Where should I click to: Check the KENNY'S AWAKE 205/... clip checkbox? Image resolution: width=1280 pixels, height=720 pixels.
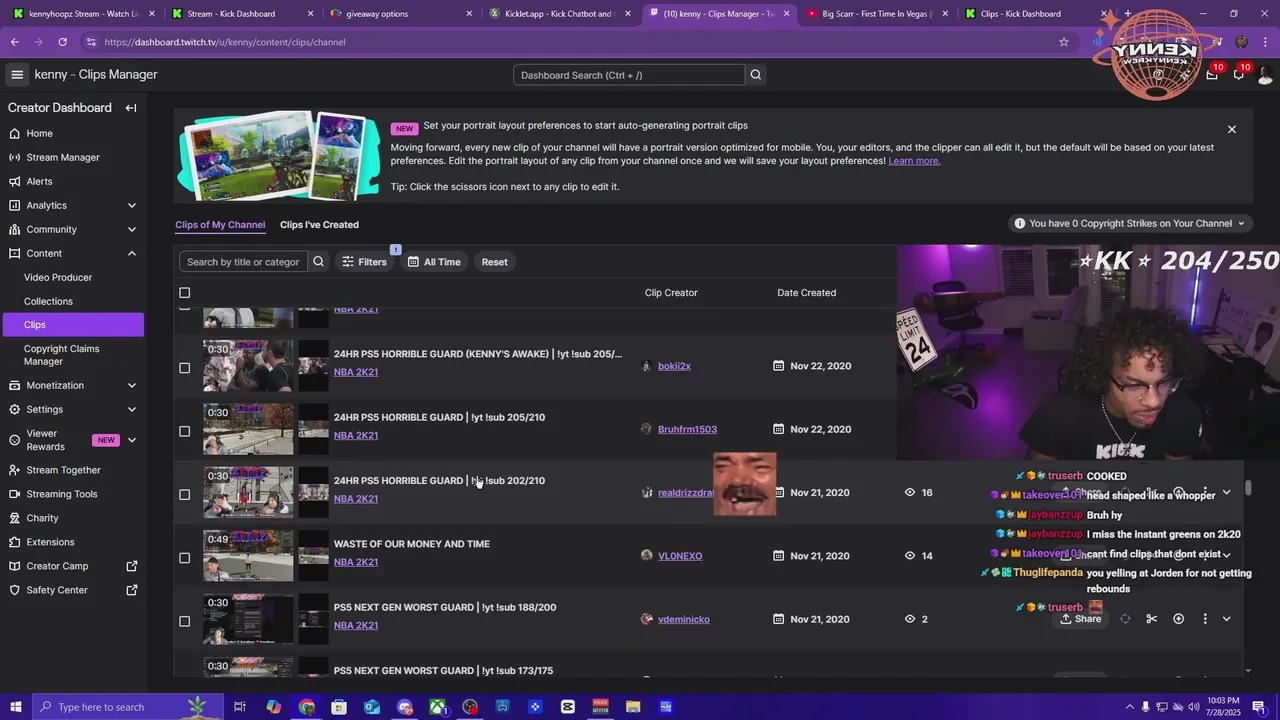click(184, 368)
